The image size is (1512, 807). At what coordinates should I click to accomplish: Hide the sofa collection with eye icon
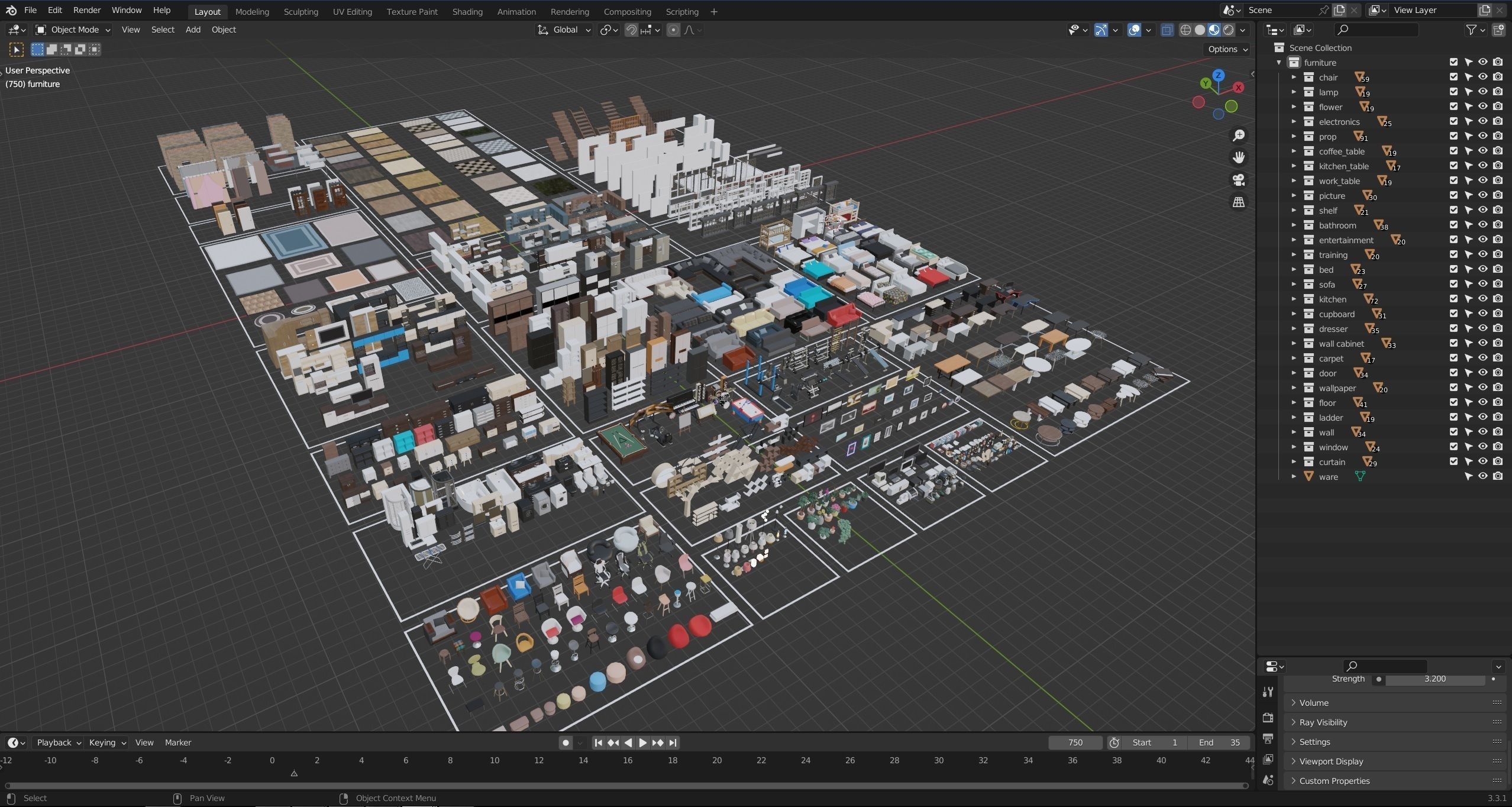coord(1482,284)
